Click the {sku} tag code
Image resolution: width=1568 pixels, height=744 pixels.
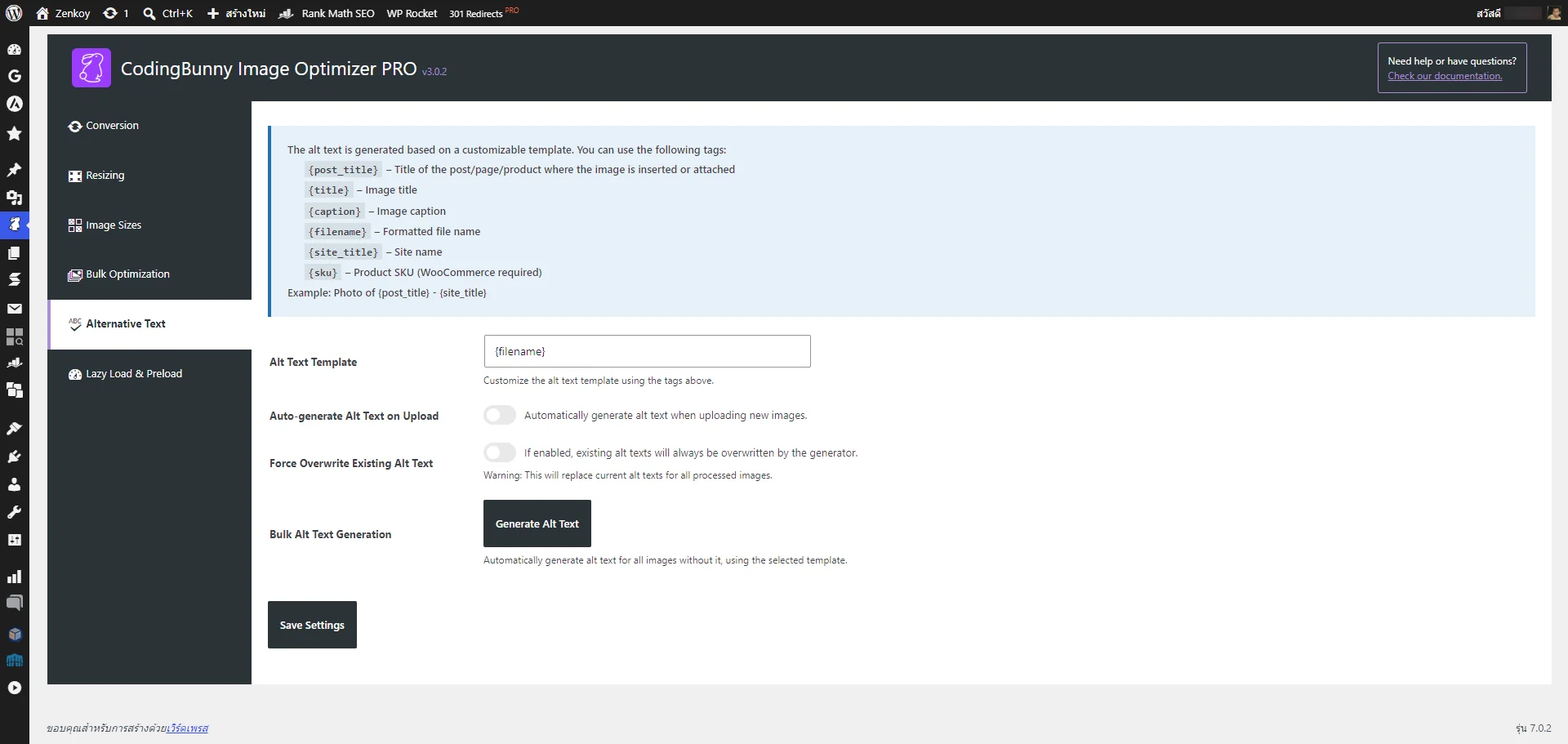(x=323, y=273)
